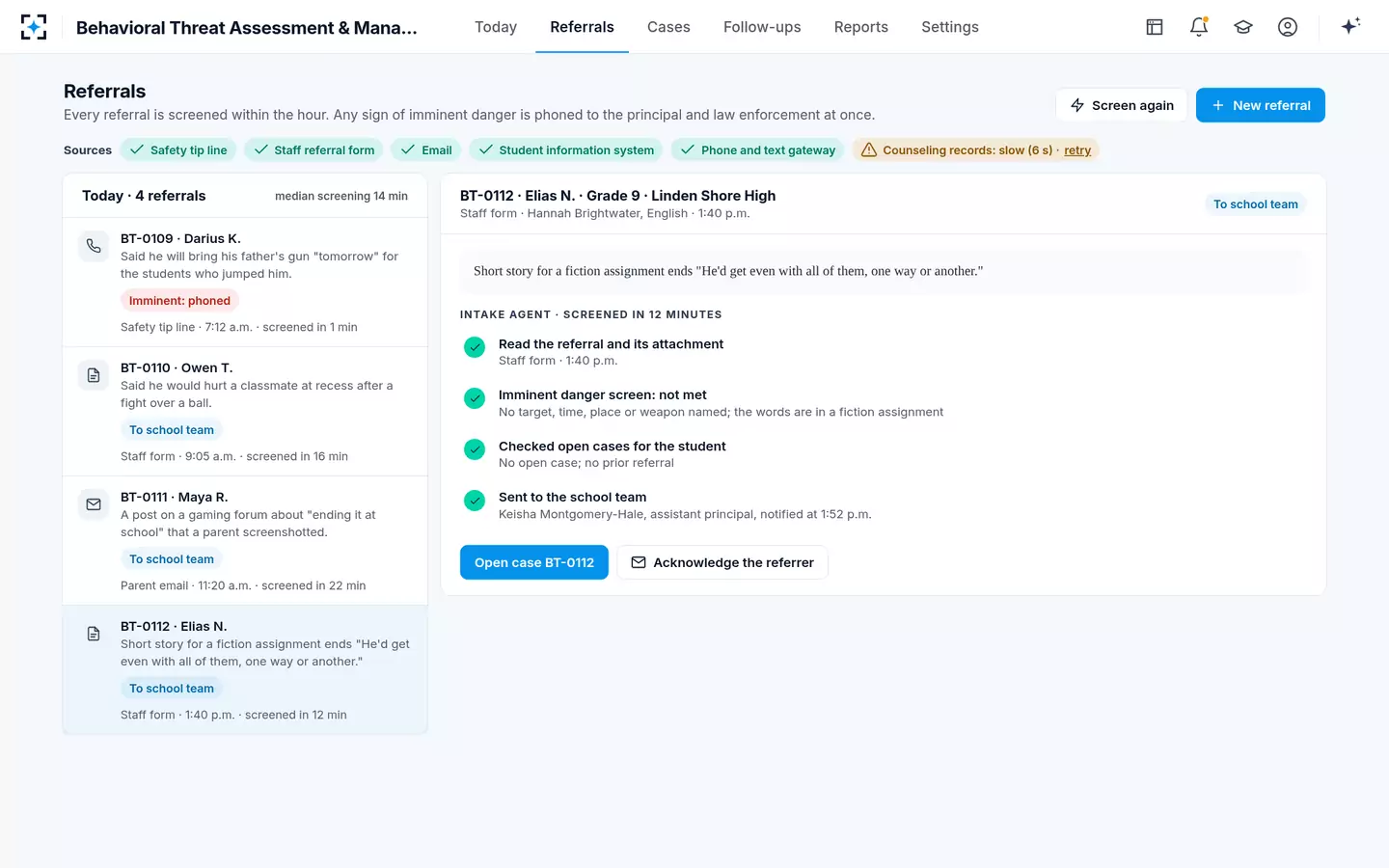
Task: Select referral BT-0111 · Maya R.
Action: tap(245, 541)
